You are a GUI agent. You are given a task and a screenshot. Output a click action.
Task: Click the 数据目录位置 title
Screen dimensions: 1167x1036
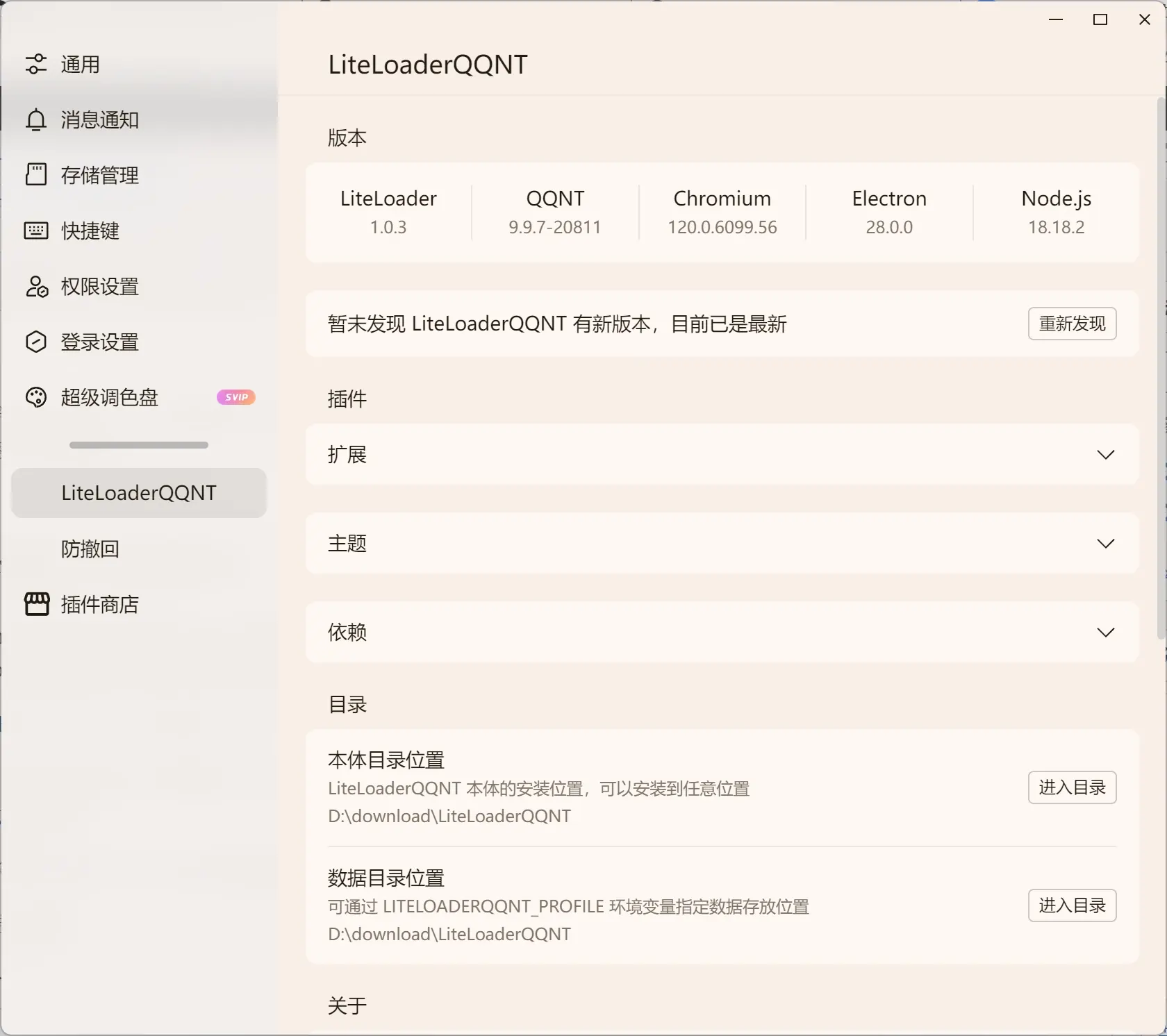(x=386, y=878)
